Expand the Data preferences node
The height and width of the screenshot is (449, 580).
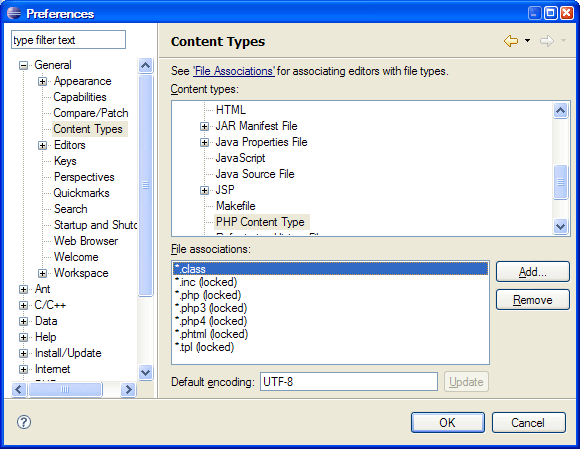[x=23, y=321]
